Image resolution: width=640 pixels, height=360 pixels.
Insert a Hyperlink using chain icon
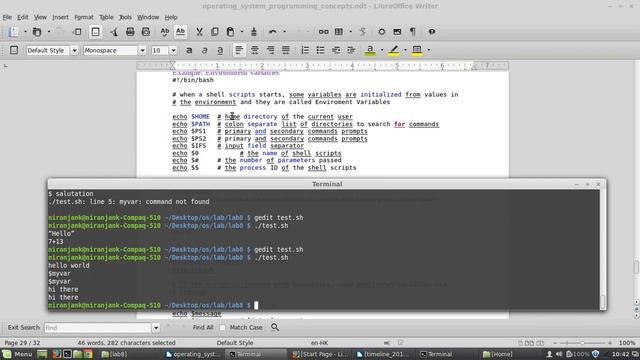324,32
